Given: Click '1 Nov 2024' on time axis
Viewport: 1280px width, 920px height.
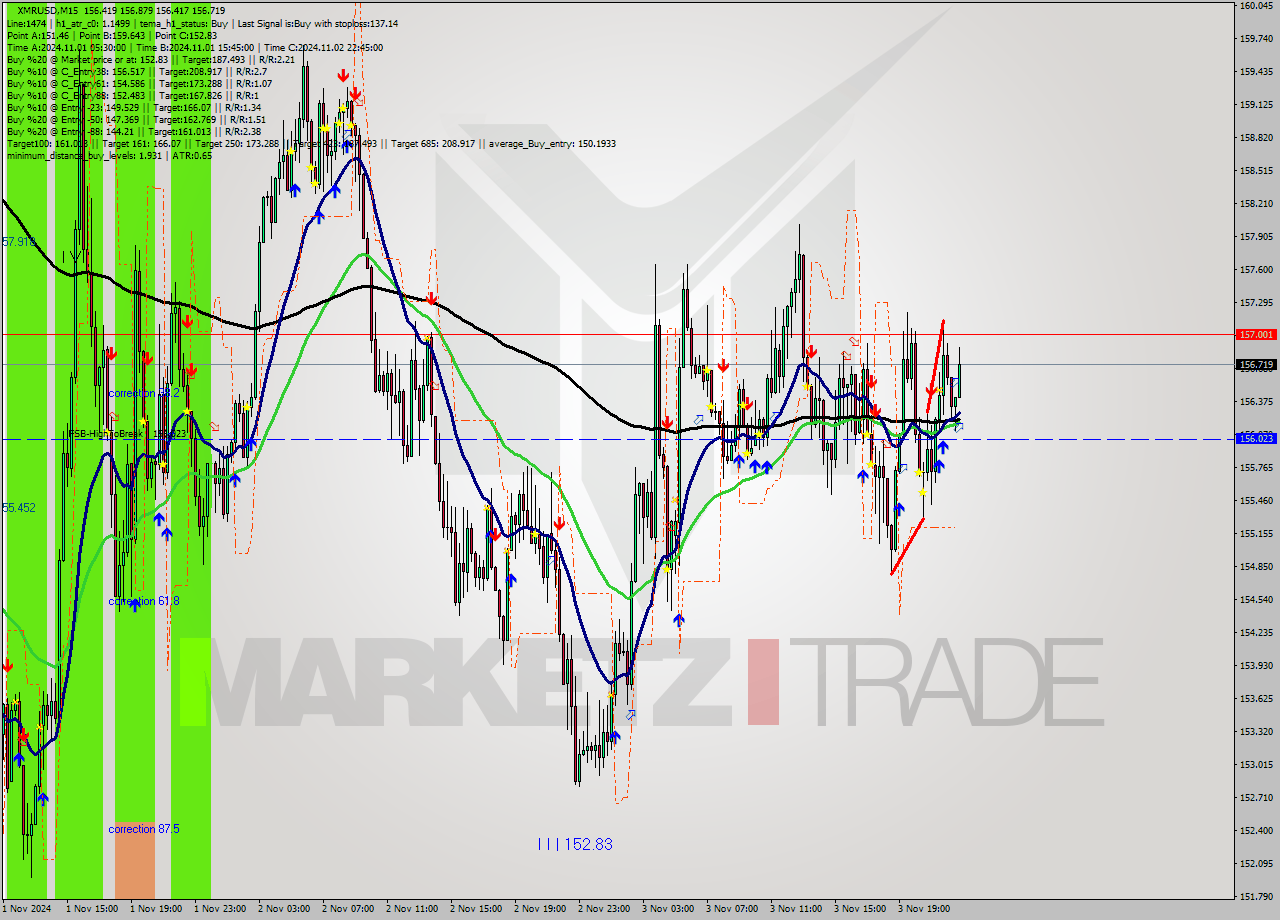Looking at the screenshot, I should click(27, 909).
